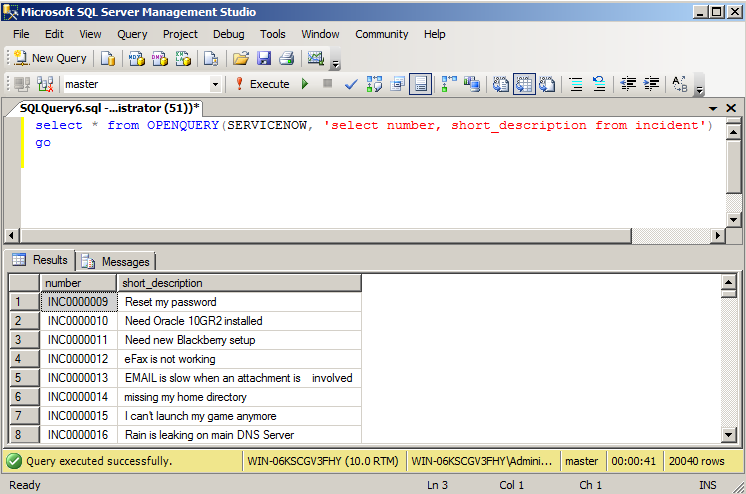Open Database Engine Query icon
Image resolution: width=746 pixels, height=494 pixels.
[x=108, y=58]
